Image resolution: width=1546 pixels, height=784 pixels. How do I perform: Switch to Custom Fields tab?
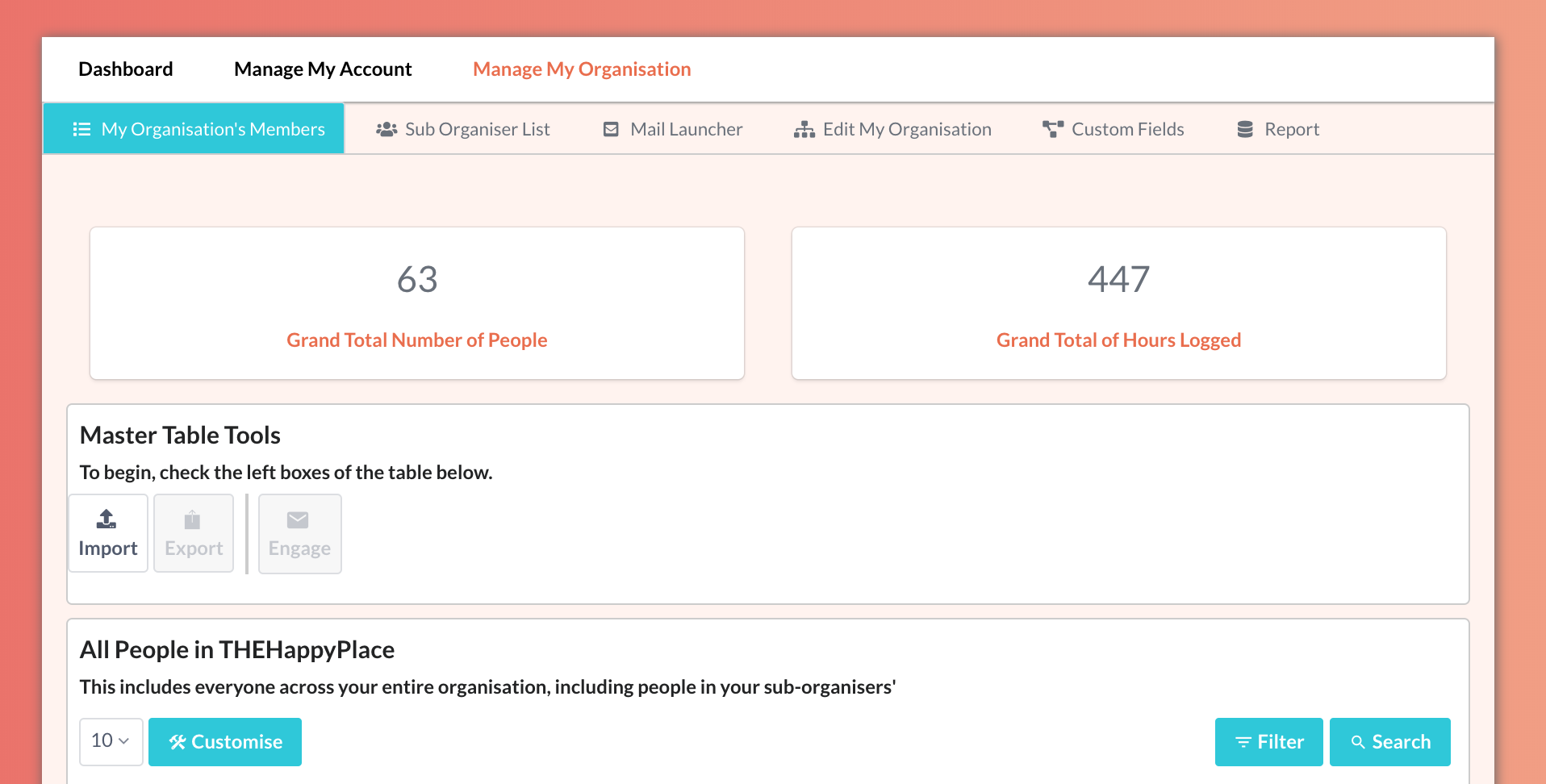1113,129
